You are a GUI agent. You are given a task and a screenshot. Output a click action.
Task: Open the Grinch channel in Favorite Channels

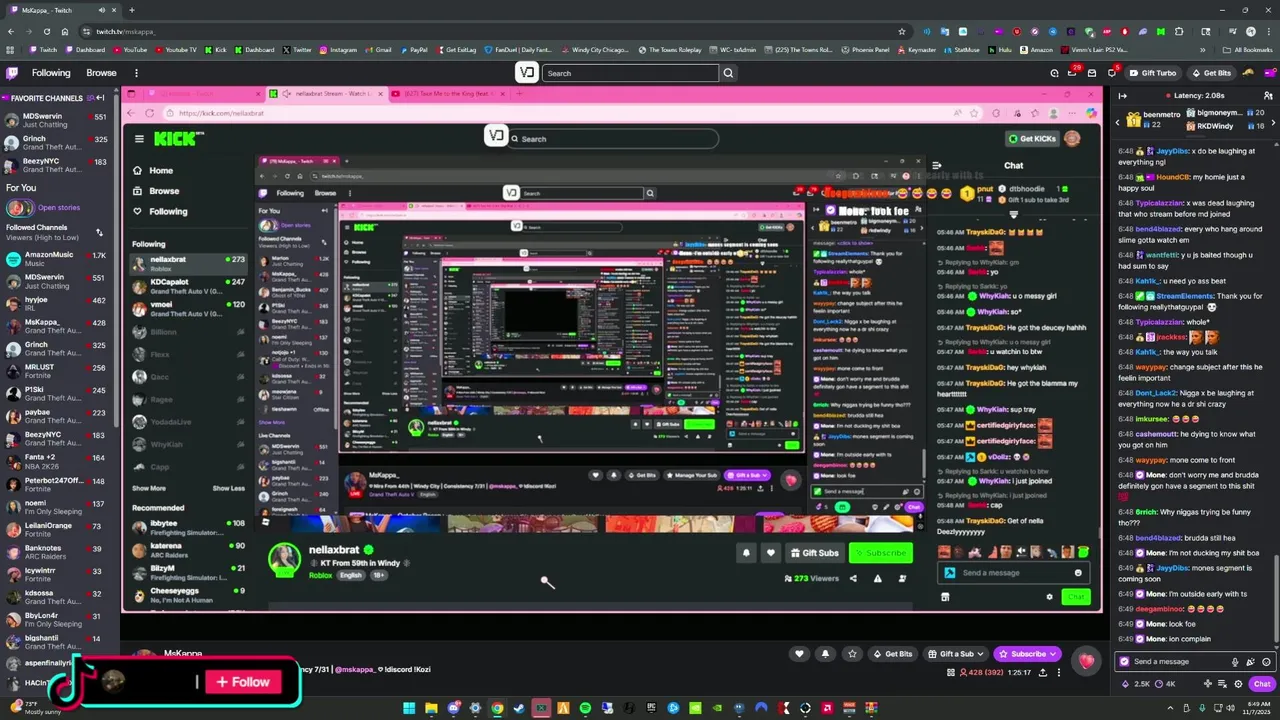point(59,143)
